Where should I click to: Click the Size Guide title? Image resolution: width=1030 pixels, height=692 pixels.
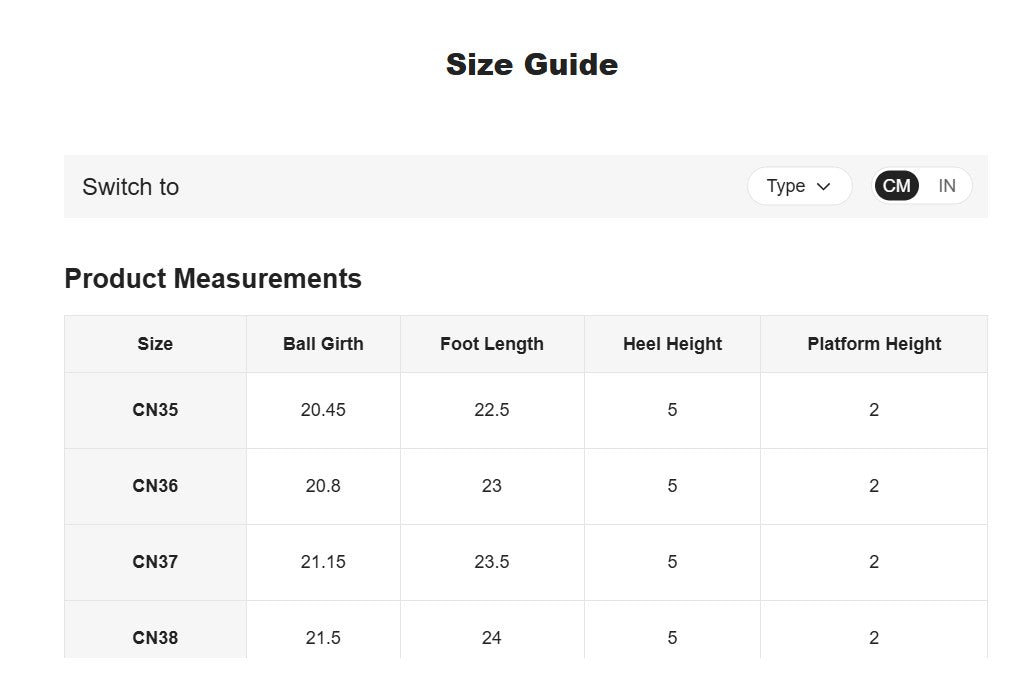point(532,64)
